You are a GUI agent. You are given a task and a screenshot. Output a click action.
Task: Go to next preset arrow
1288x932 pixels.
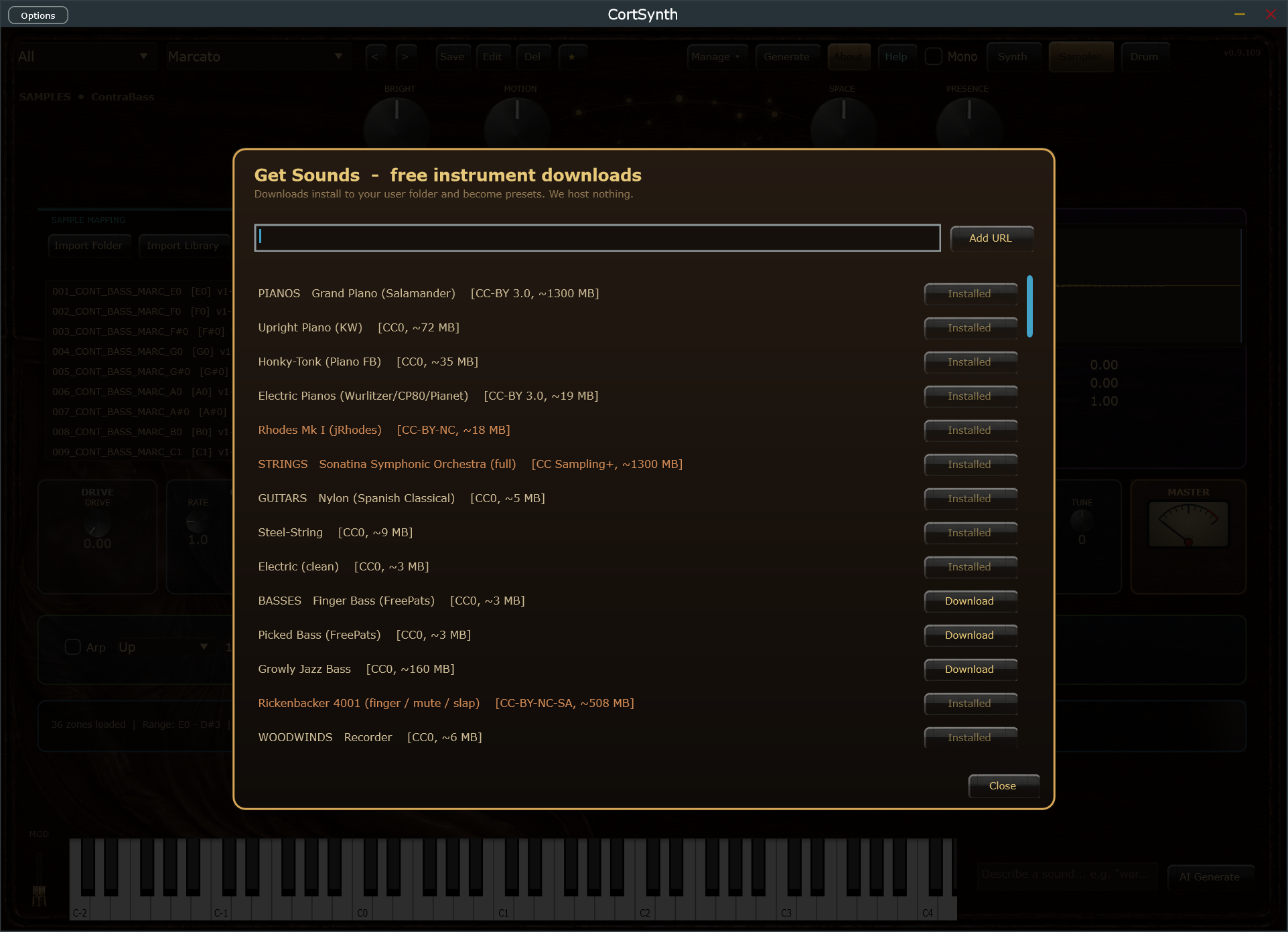pos(405,57)
